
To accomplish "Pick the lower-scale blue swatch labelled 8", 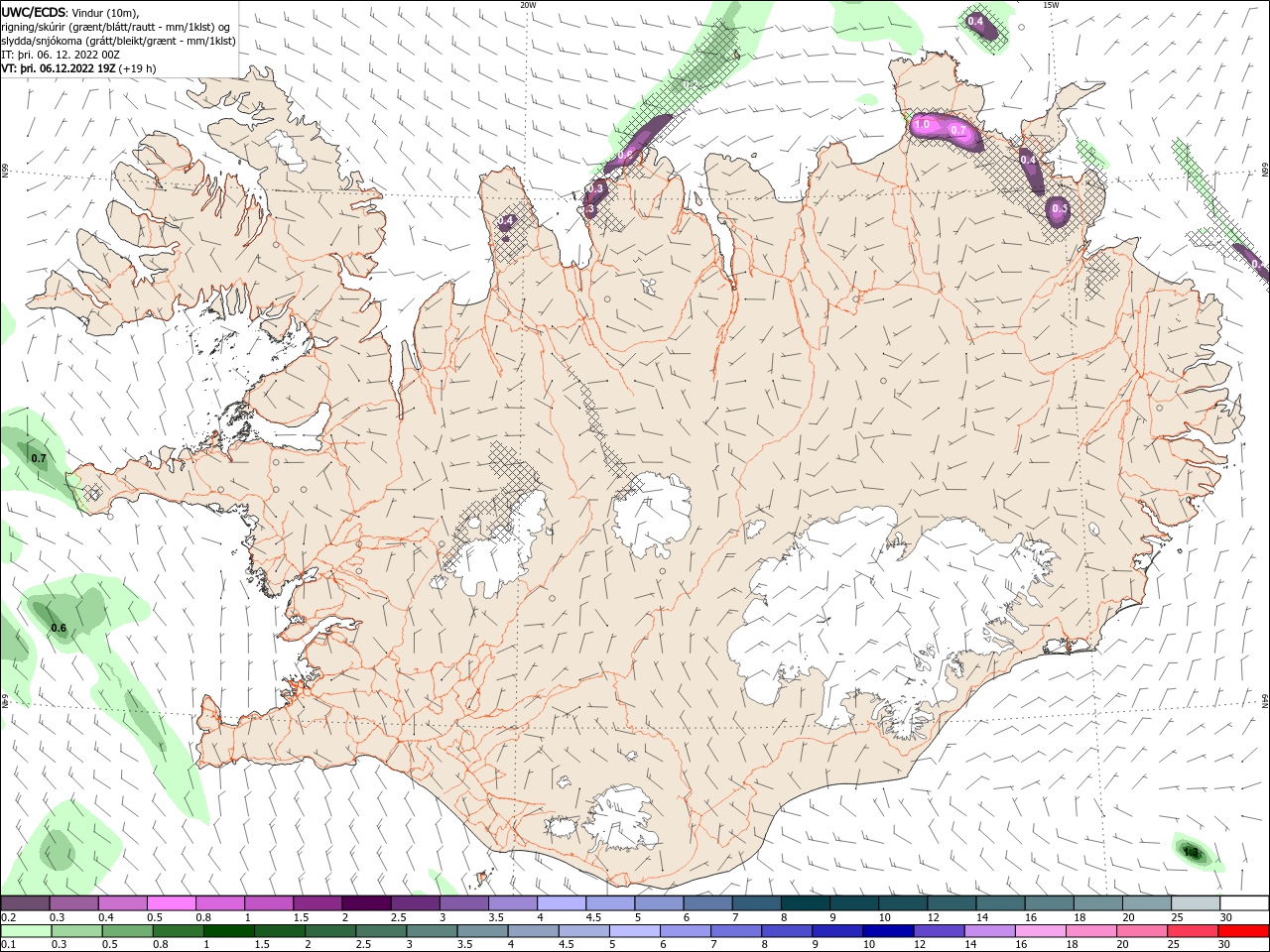I will click(788, 931).
